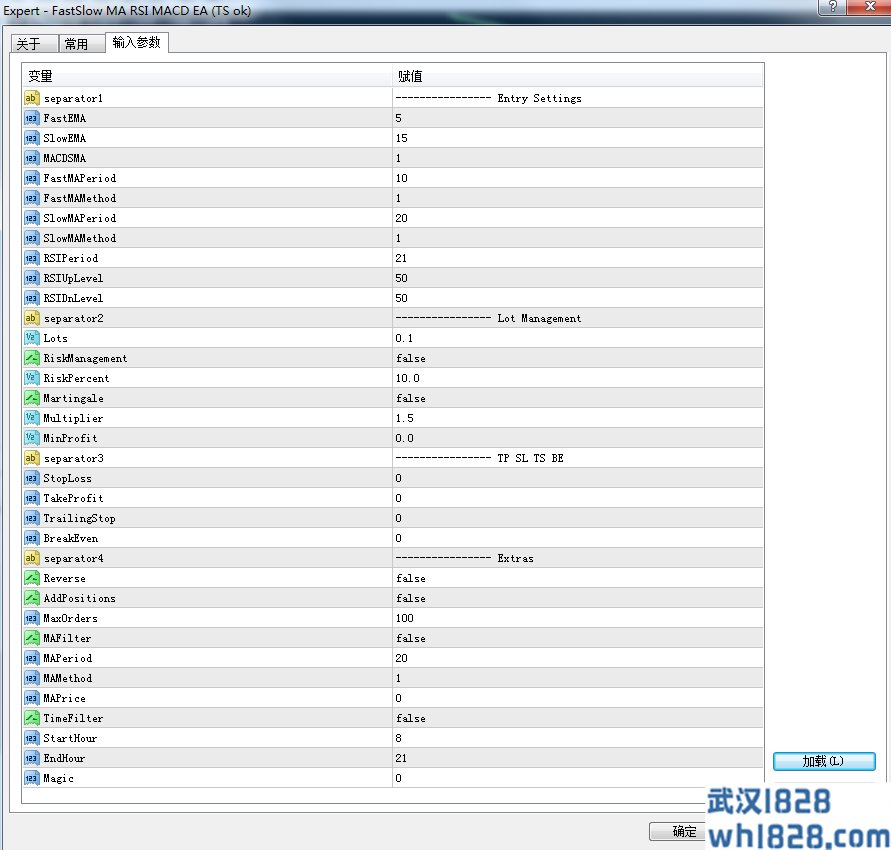The width and height of the screenshot is (891, 850).
Task: Click the string icon beside separator1
Action: coord(31,98)
